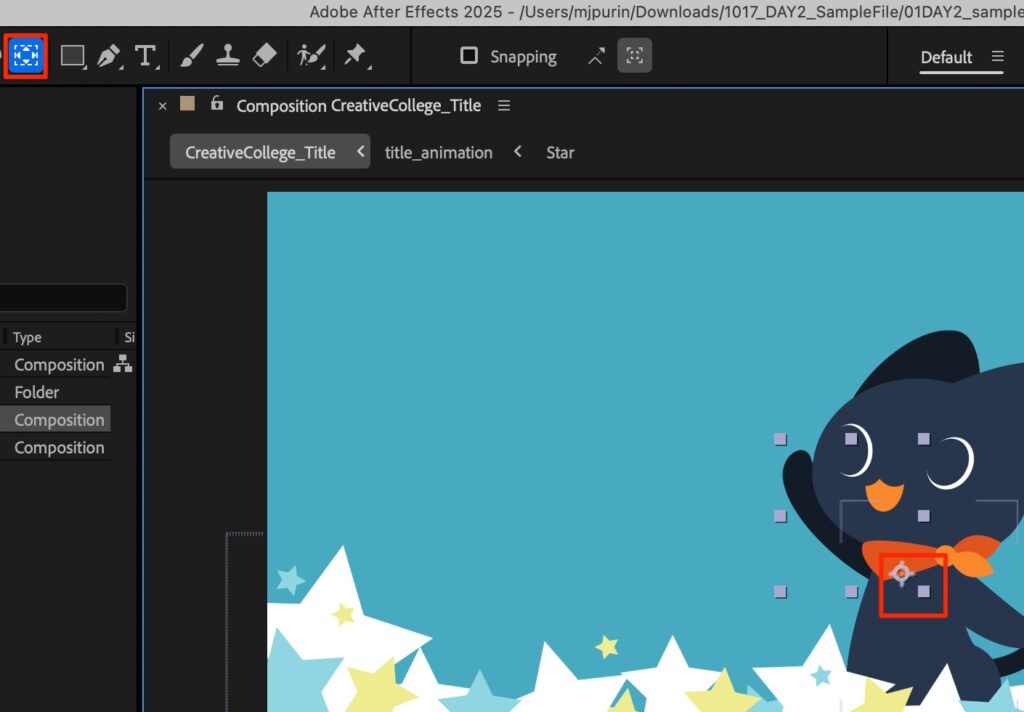Toggle the composition panel lock icon
The image size is (1024, 712).
pyautogui.click(x=216, y=104)
